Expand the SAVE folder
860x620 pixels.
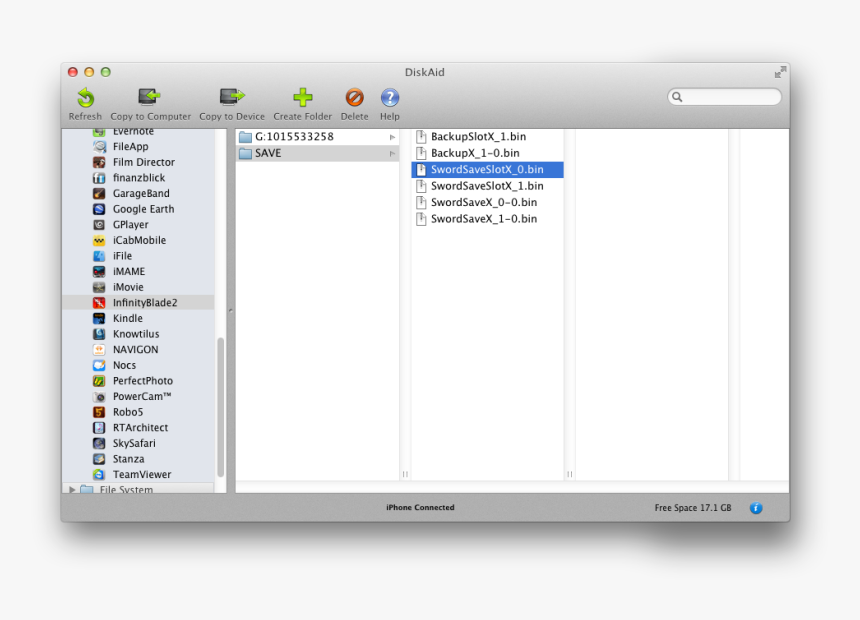pyautogui.click(x=391, y=152)
